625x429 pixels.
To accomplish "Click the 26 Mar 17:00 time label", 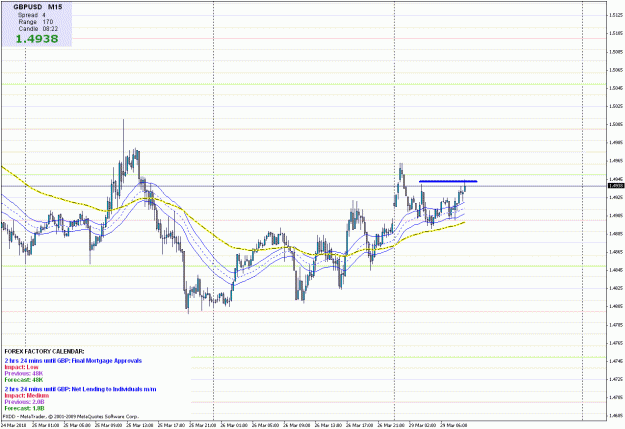I will (x=360, y=425).
